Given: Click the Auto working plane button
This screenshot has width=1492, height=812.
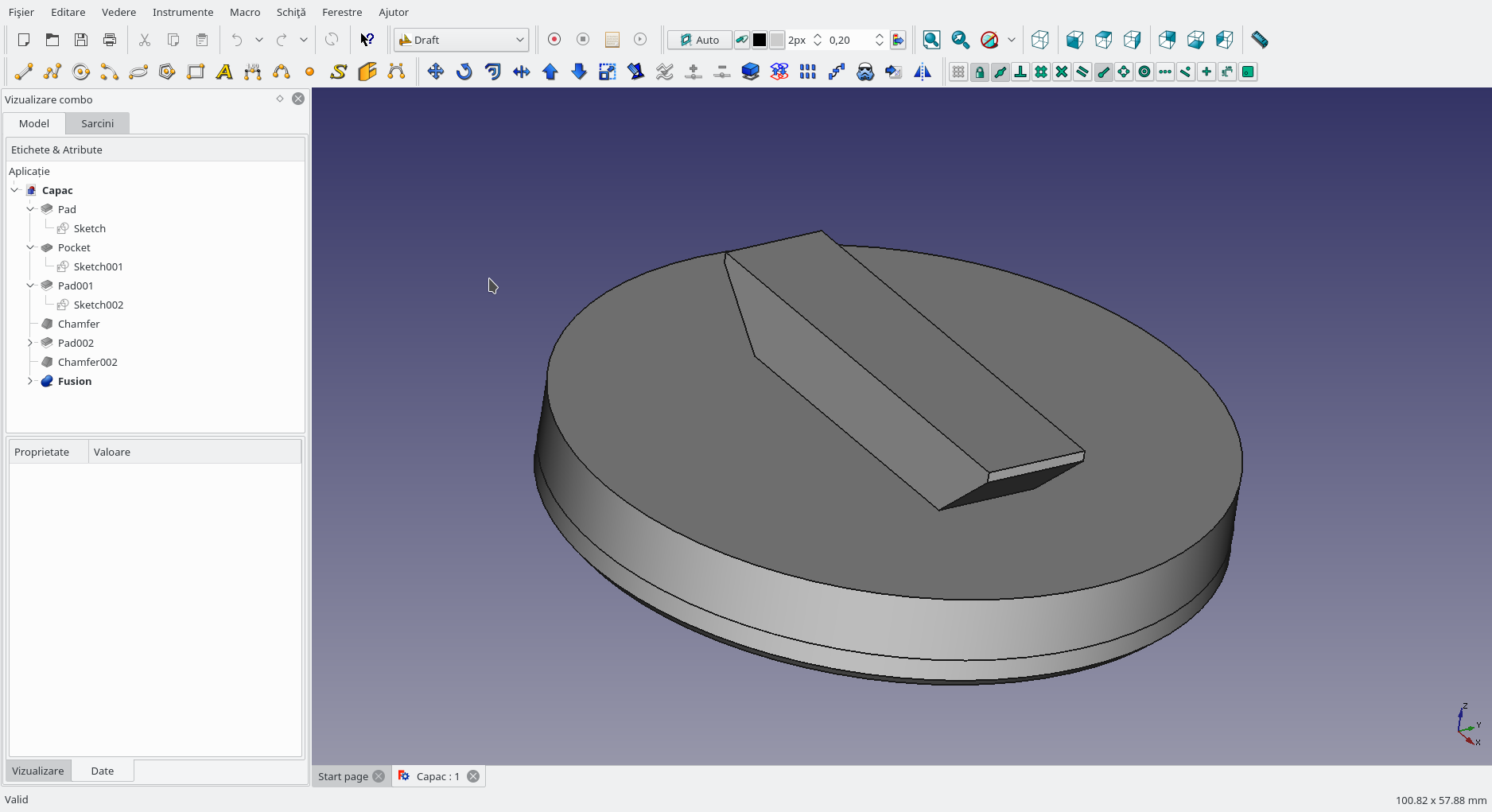Looking at the screenshot, I should [x=699, y=40].
